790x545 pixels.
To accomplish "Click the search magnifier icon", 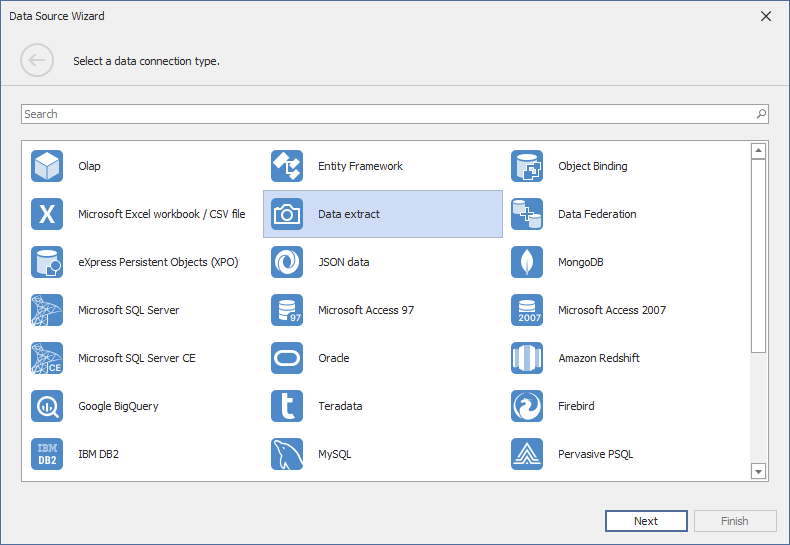I will (761, 114).
